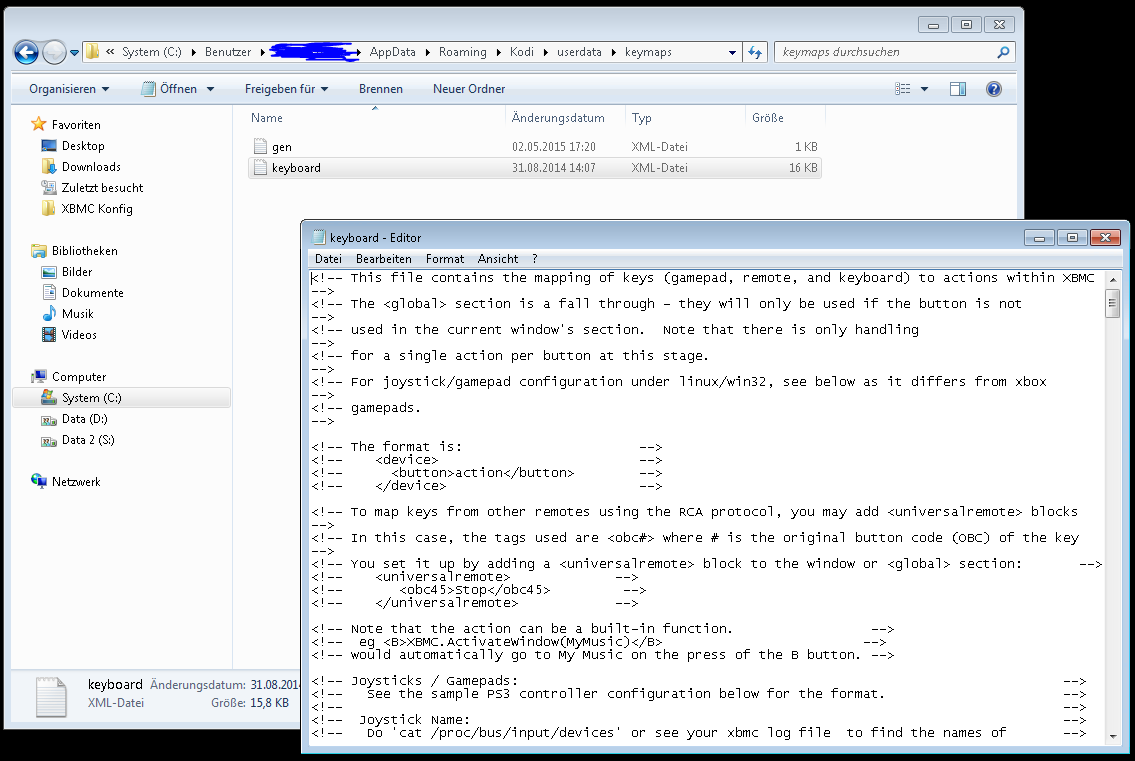
Task: Click the folder icon in address bar
Action: pyautogui.click(x=93, y=51)
